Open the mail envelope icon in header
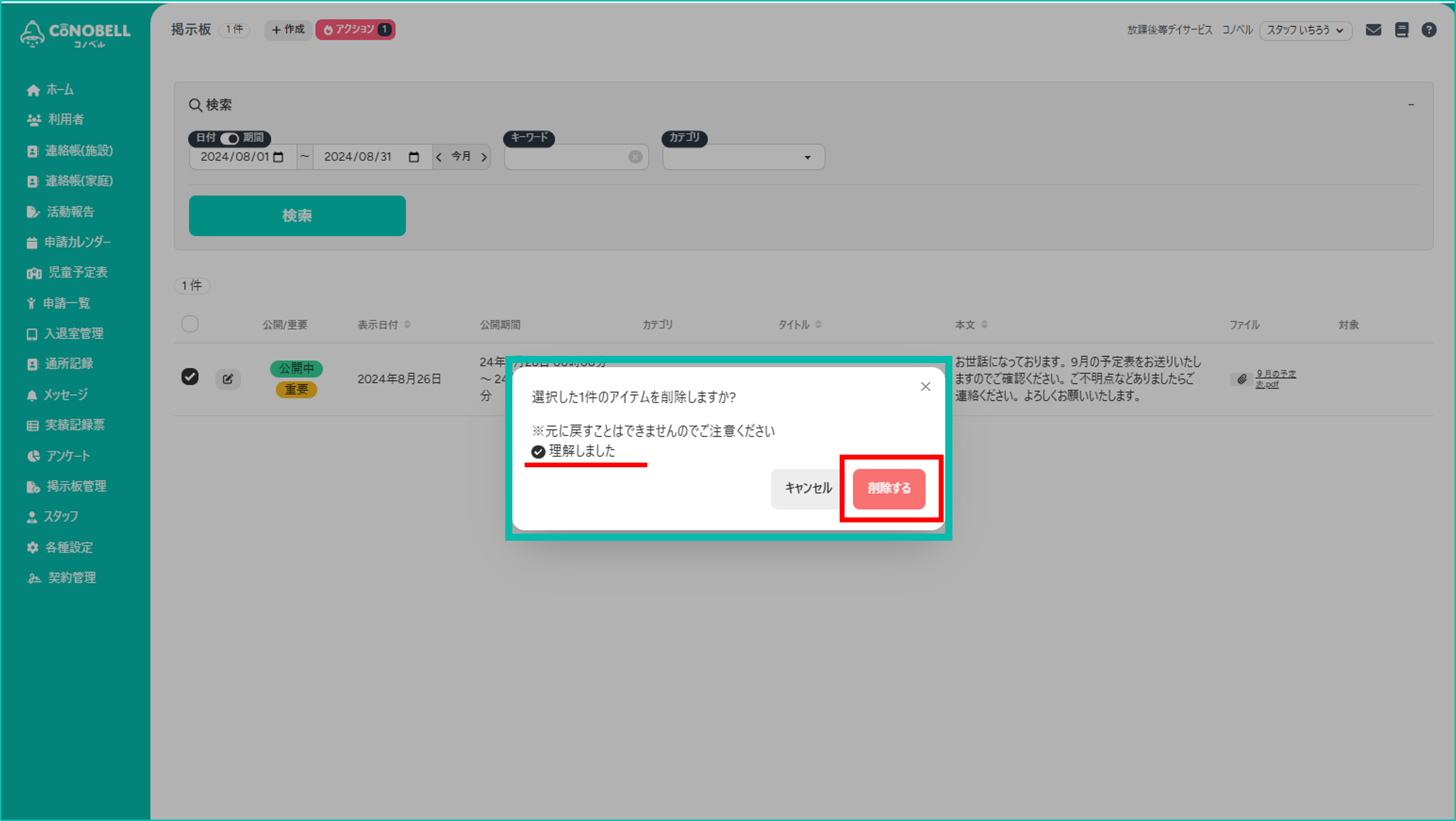The height and width of the screenshot is (821, 1456). (1373, 30)
